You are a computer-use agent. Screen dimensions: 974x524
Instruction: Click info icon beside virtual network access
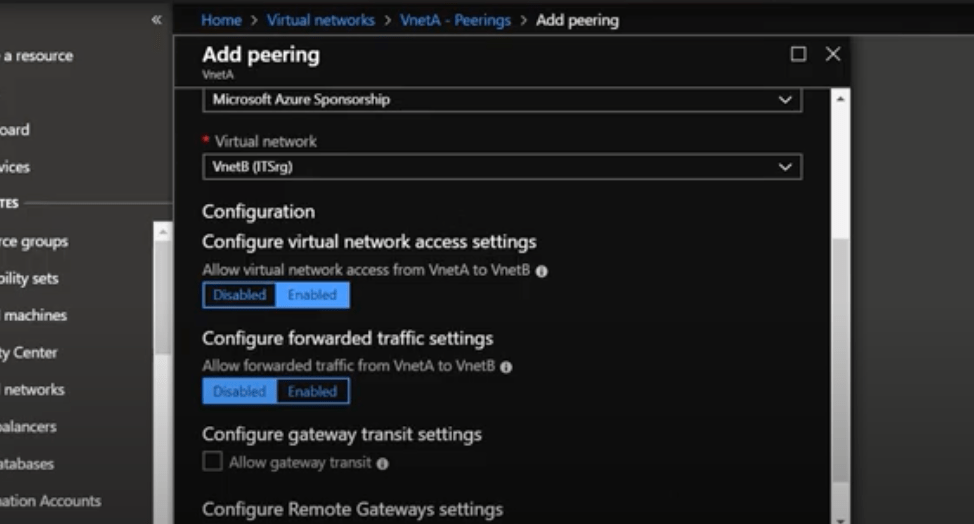point(541,271)
